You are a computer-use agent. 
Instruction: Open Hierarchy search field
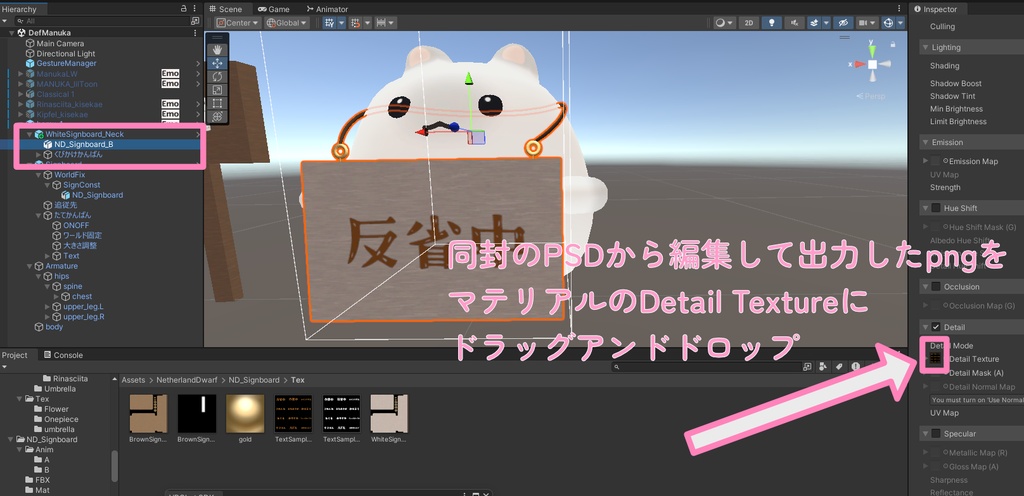[101, 21]
